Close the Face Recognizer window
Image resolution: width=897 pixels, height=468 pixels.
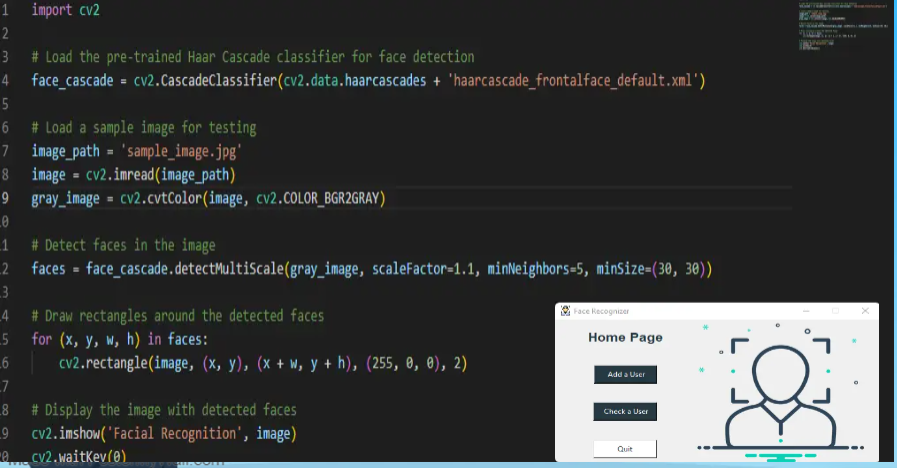pyautogui.click(x=865, y=311)
